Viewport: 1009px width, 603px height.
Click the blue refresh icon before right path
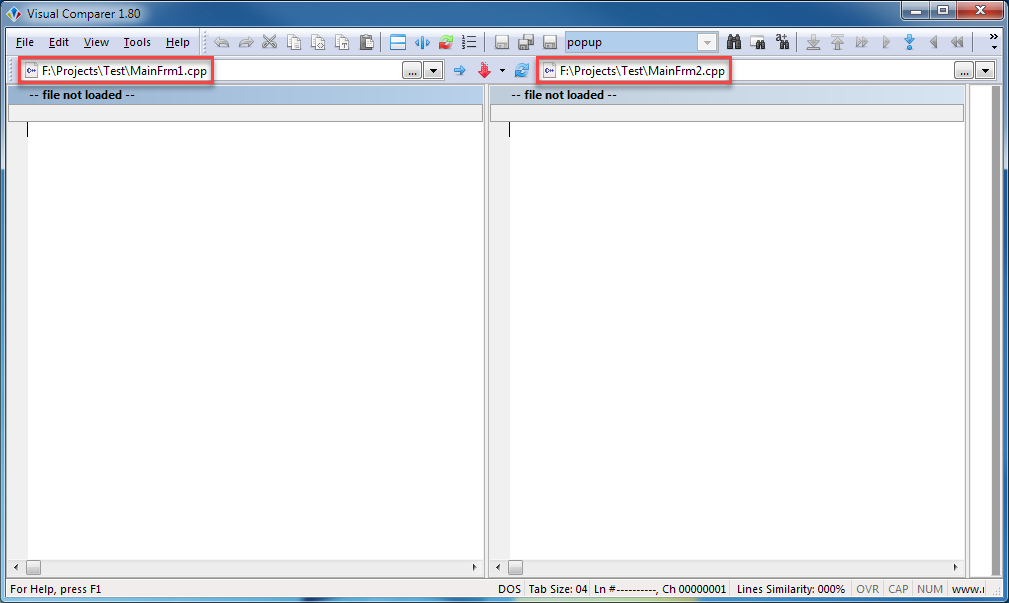pyautogui.click(x=521, y=70)
